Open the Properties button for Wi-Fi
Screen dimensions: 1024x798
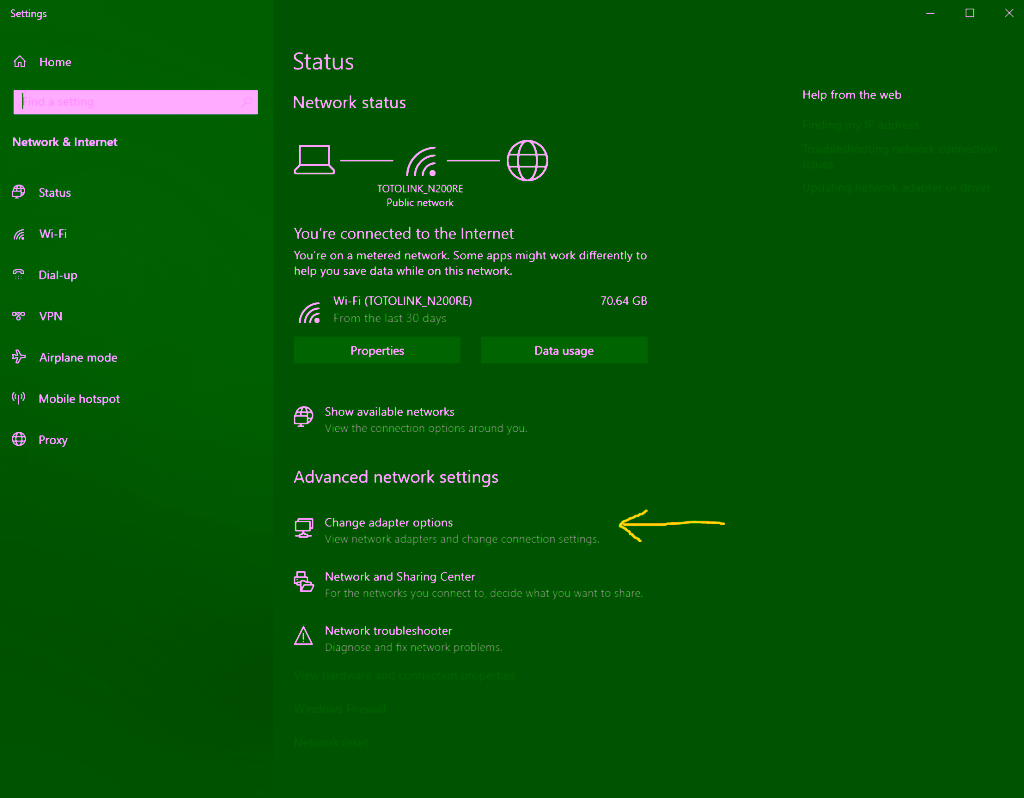click(x=377, y=351)
